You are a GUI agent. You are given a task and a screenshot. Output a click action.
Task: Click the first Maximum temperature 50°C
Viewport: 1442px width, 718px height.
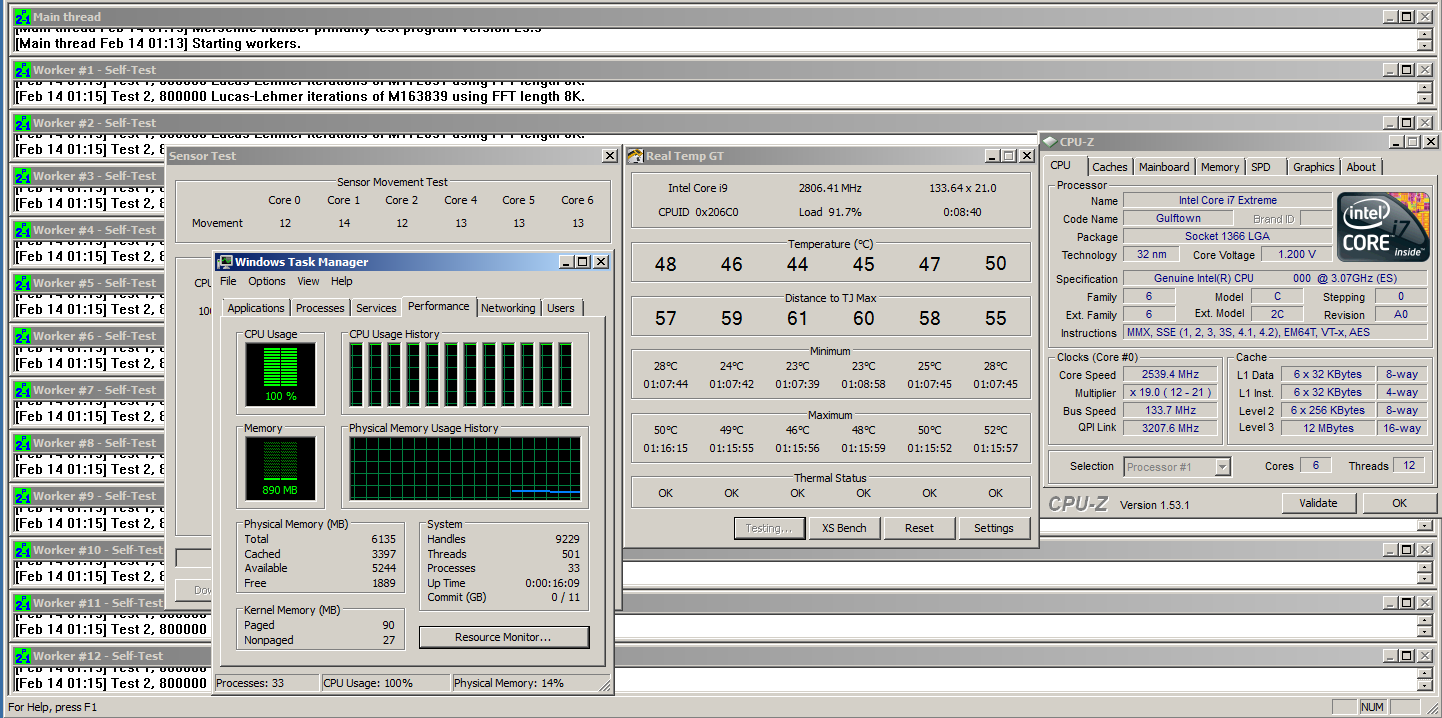click(x=665, y=430)
